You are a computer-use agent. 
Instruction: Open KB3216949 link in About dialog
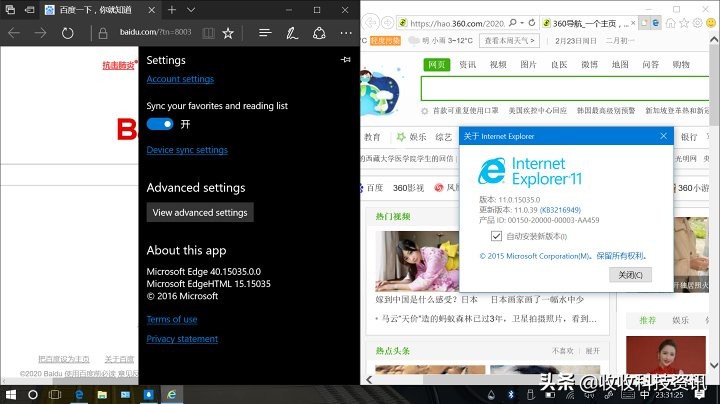560,210
